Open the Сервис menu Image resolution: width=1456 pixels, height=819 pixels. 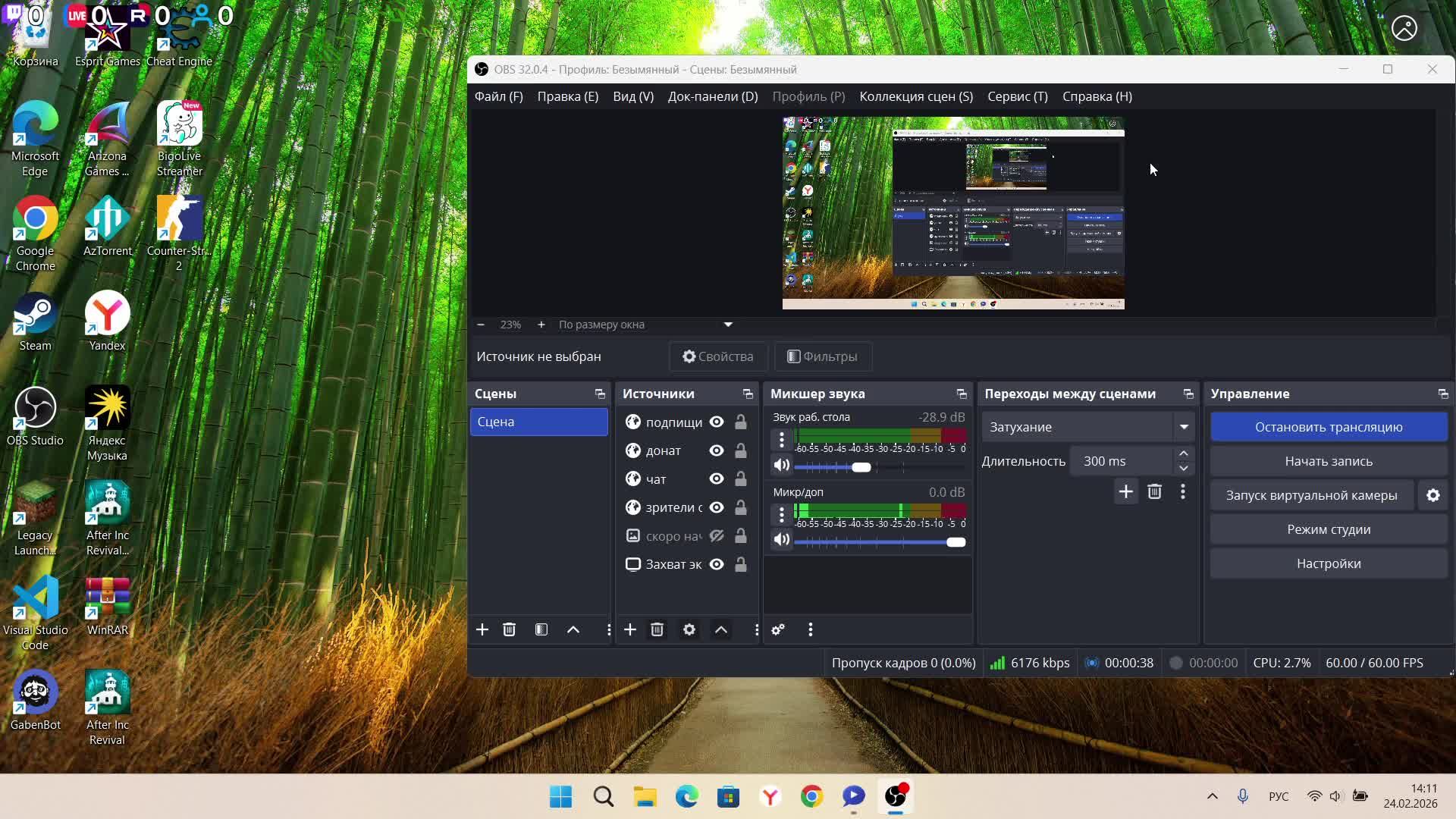1017,96
